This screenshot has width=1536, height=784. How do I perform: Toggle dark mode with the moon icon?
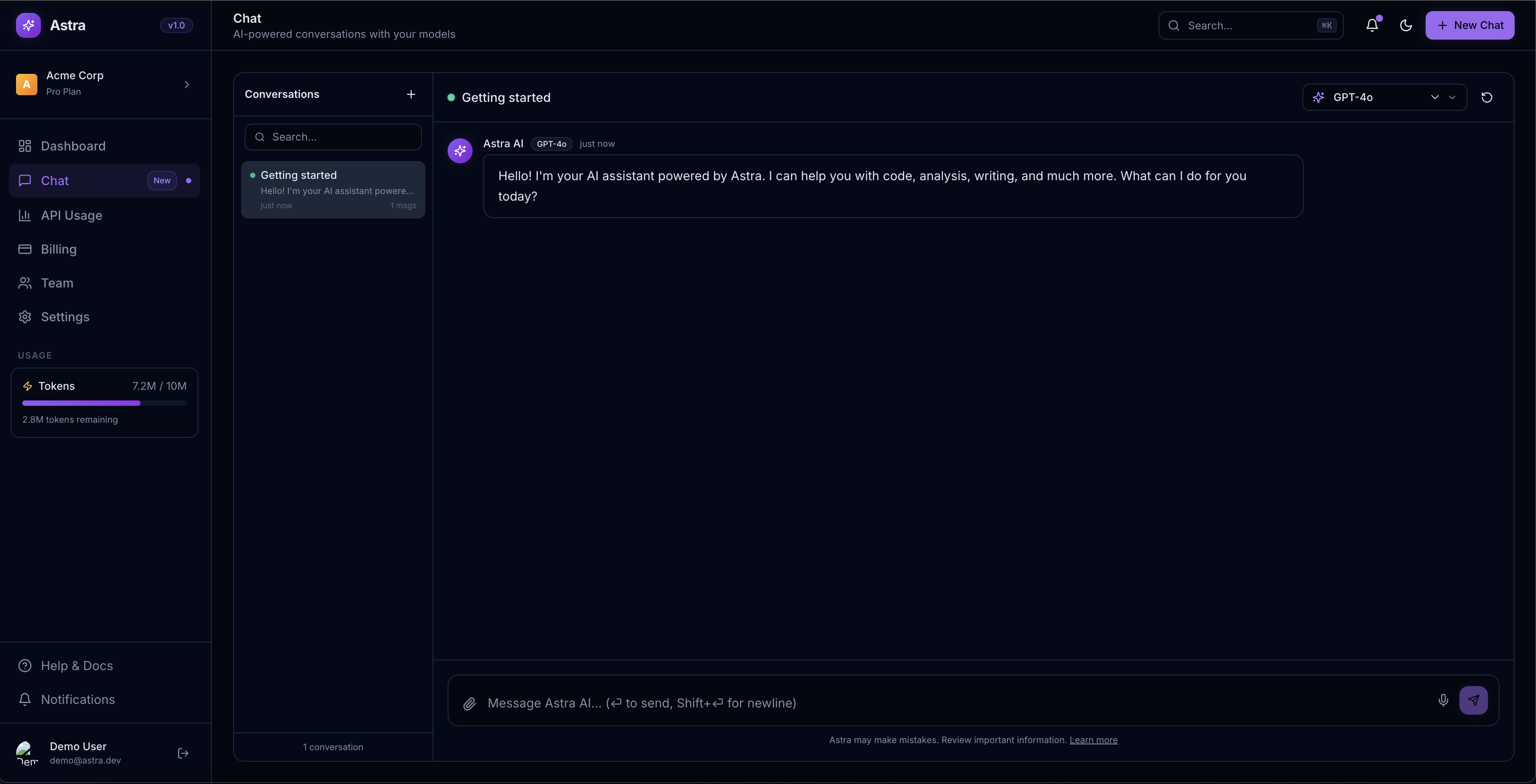[x=1406, y=25]
